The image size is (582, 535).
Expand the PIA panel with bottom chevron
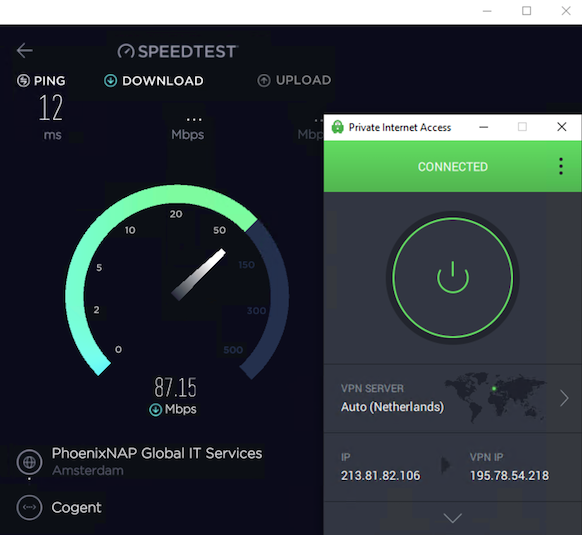[x=453, y=518]
